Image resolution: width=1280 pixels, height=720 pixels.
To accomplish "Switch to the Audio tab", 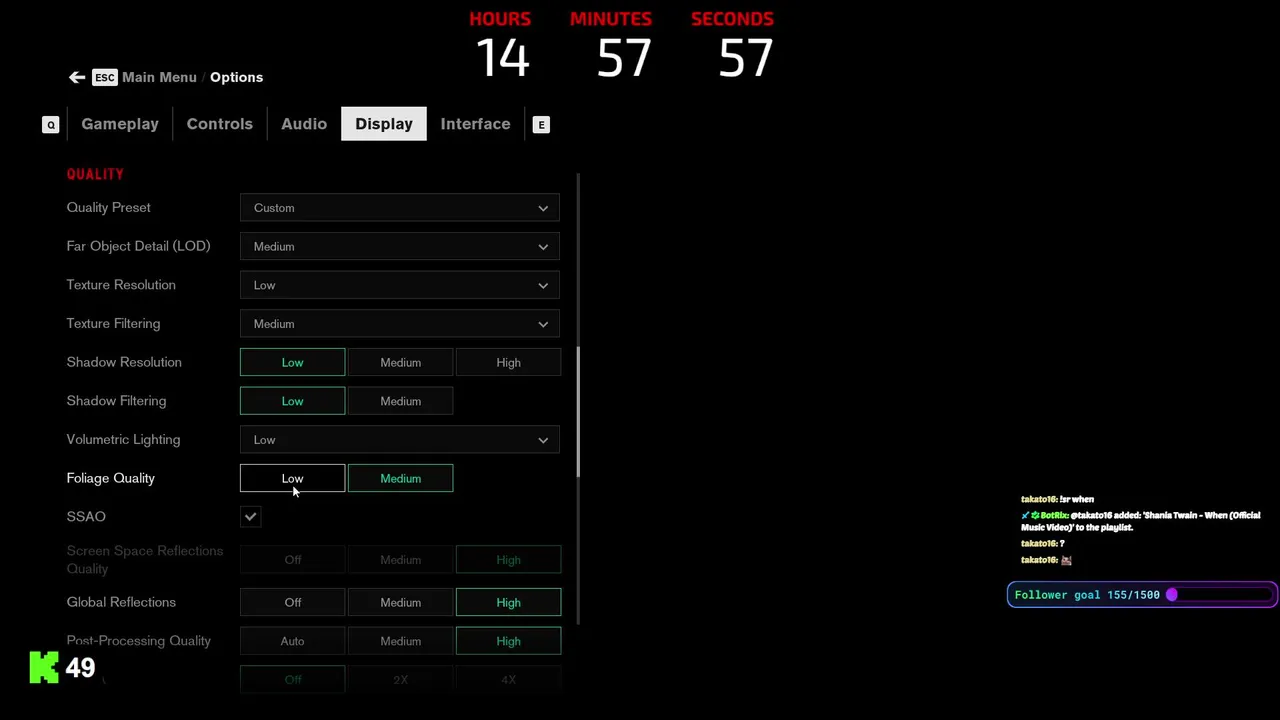I will (x=304, y=124).
